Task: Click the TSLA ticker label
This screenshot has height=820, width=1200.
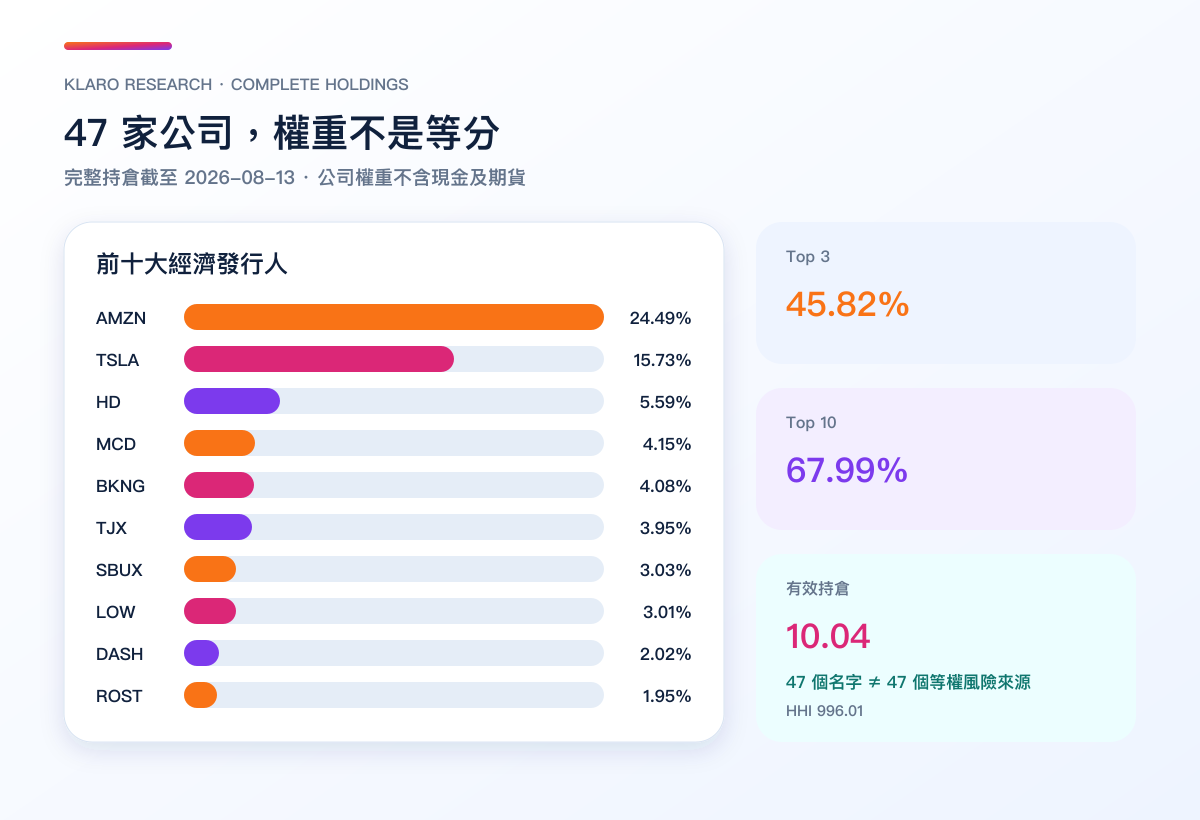Action: [x=117, y=360]
